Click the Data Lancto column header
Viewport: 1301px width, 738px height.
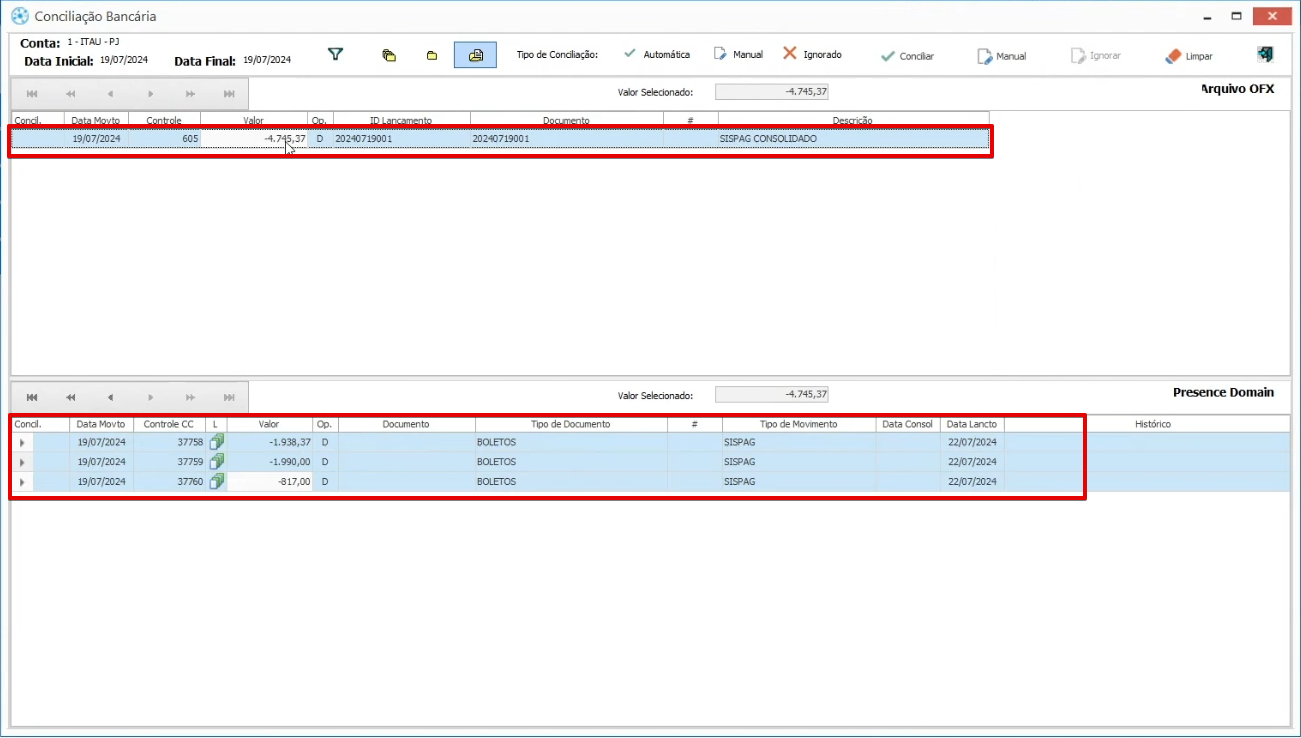pyautogui.click(x=972, y=424)
